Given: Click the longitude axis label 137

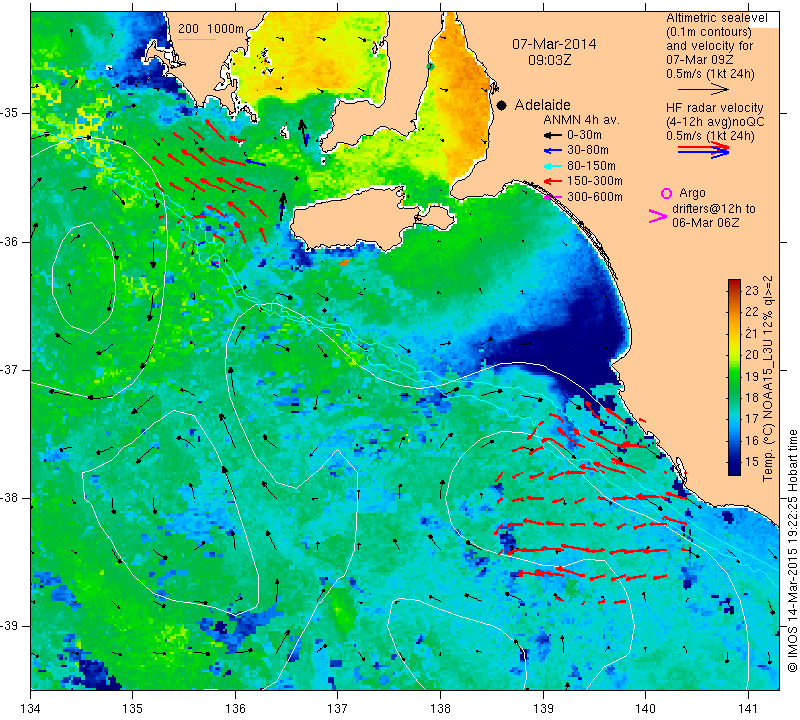Looking at the screenshot, I should (337, 708).
